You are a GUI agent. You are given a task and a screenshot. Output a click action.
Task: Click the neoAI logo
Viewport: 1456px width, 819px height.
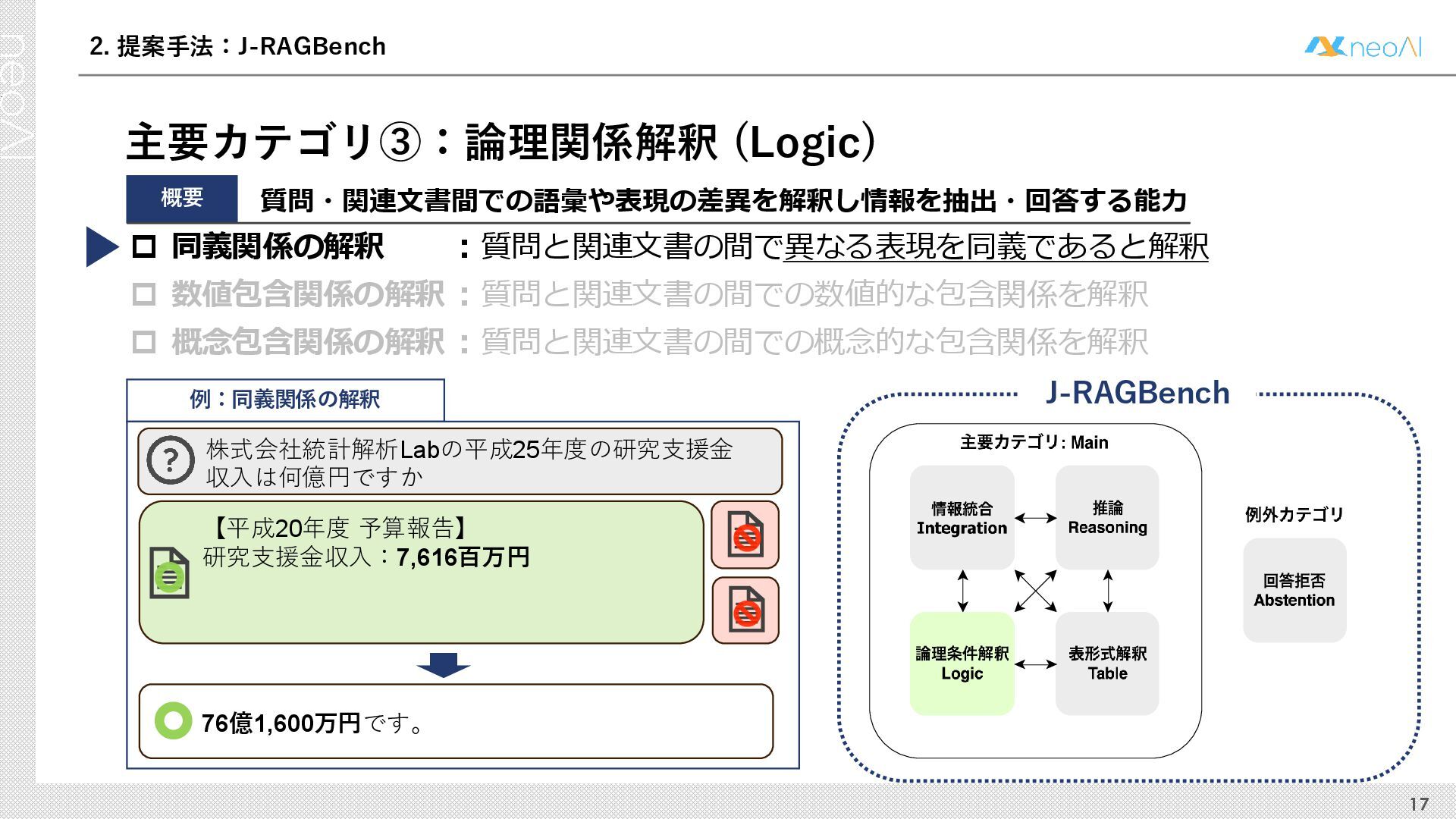pyautogui.click(x=1362, y=47)
